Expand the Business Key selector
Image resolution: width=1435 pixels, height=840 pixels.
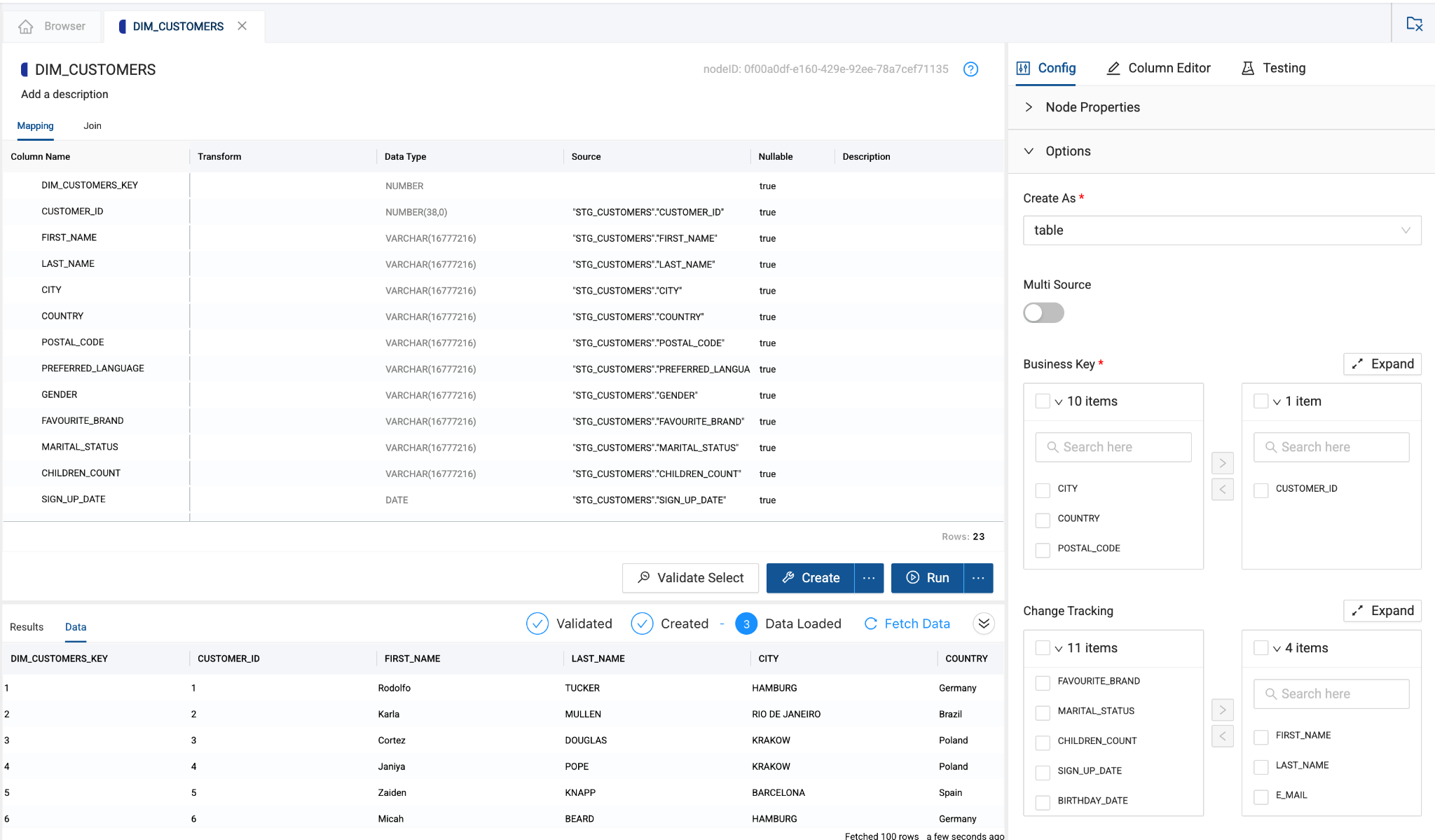click(1382, 364)
